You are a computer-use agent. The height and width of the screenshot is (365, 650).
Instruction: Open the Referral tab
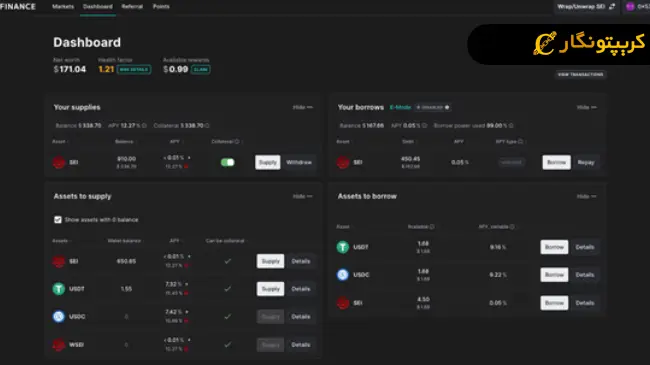132,7
